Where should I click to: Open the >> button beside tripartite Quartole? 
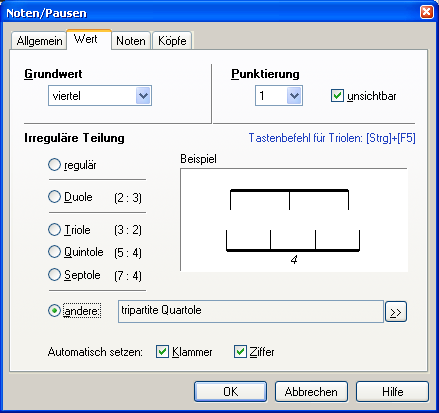(x=396, y=312)
